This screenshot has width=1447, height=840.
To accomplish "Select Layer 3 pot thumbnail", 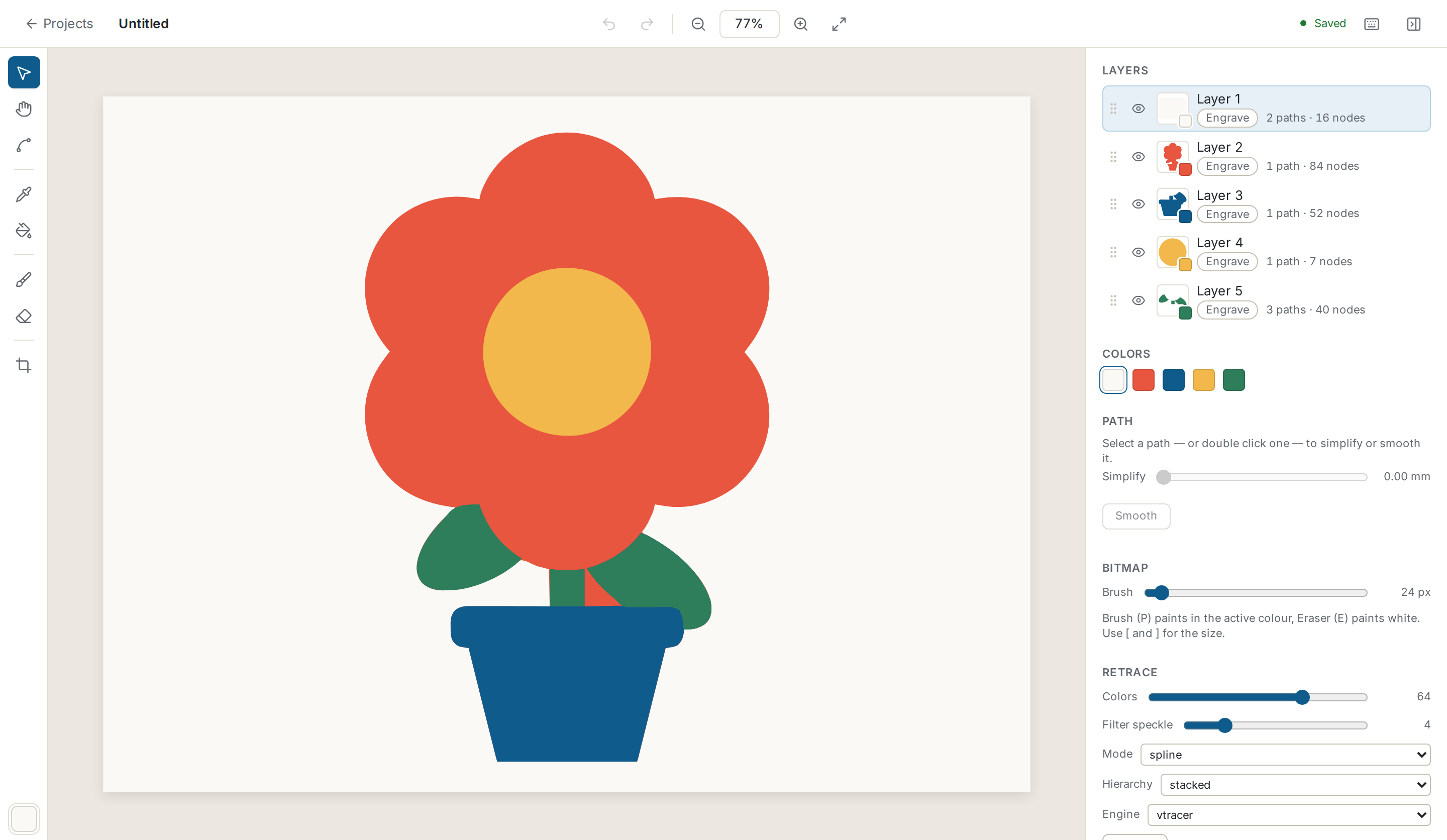I will (x=1173, y=204).
